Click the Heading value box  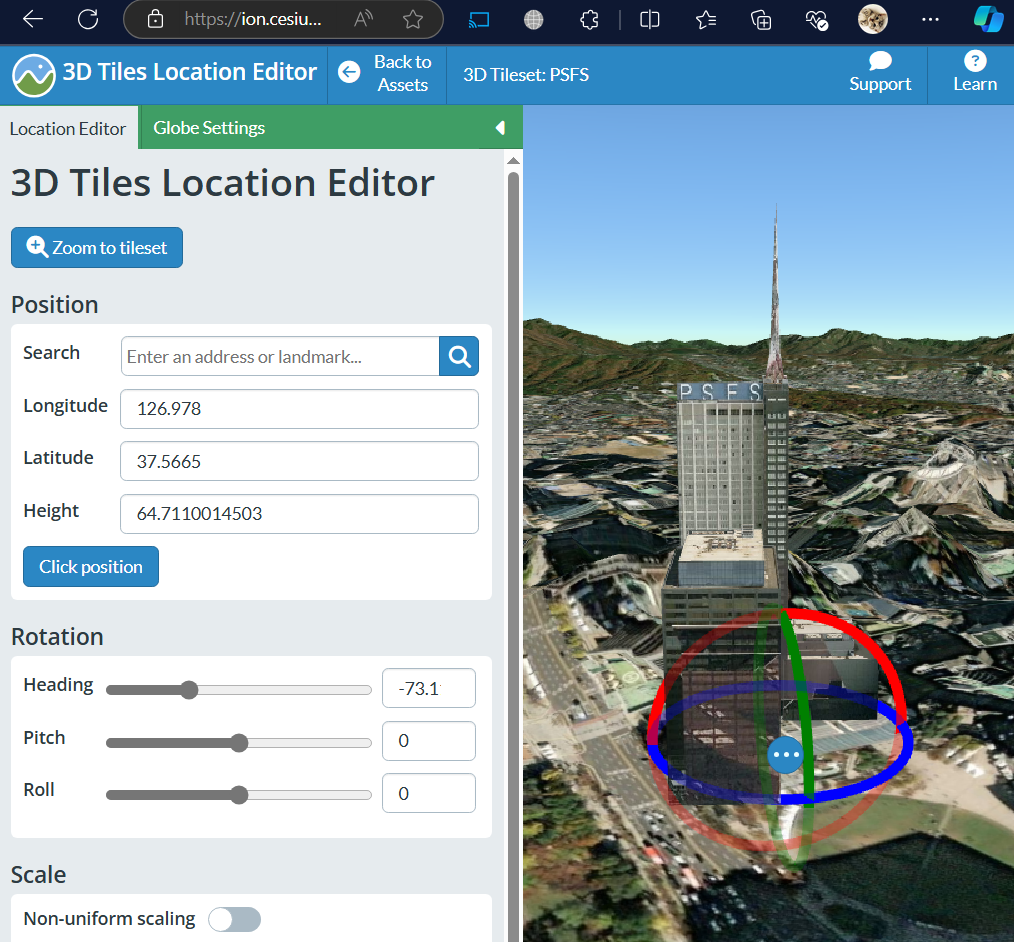[429, 688]
